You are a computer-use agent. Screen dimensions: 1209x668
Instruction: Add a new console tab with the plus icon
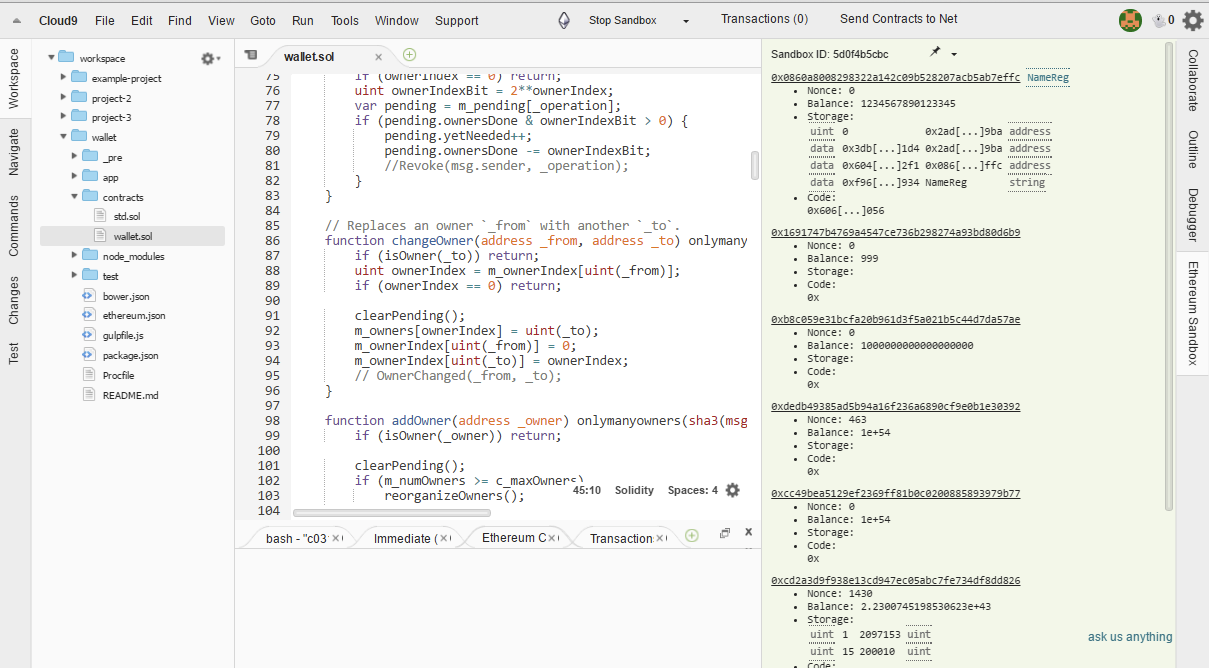click(x=691, y=536)
